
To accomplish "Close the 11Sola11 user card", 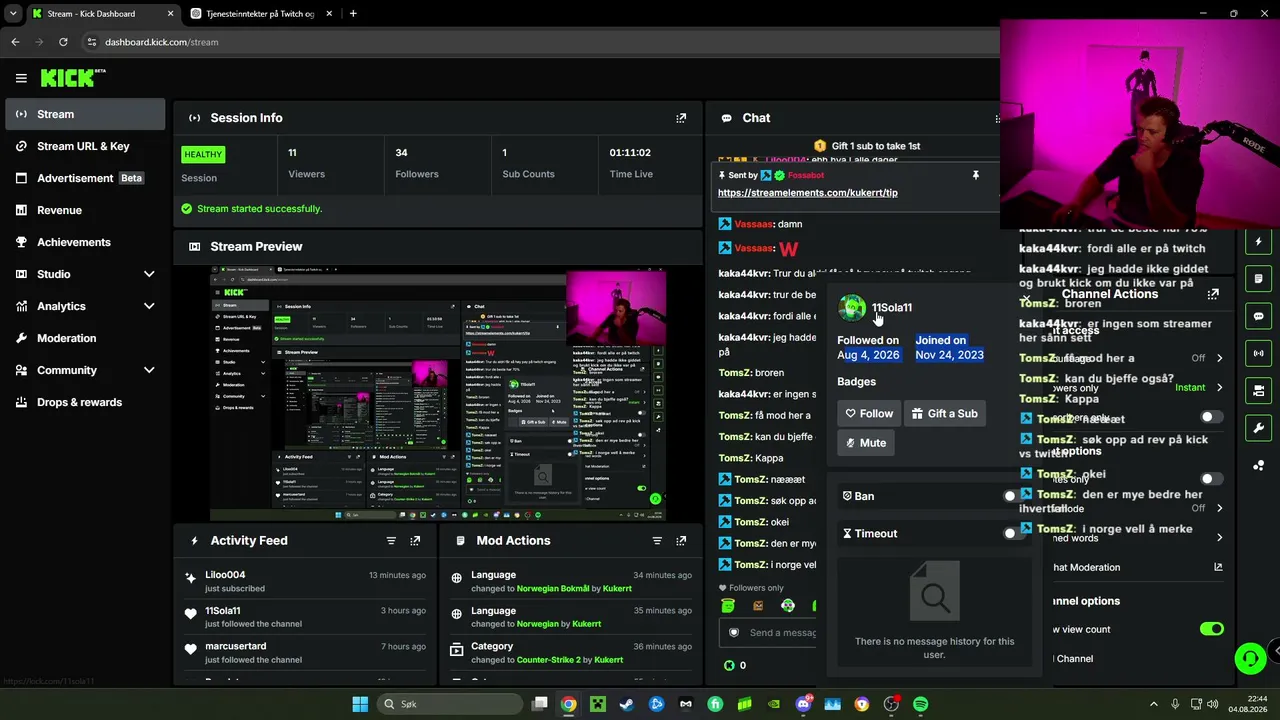I will click(x=1026, y=299).
